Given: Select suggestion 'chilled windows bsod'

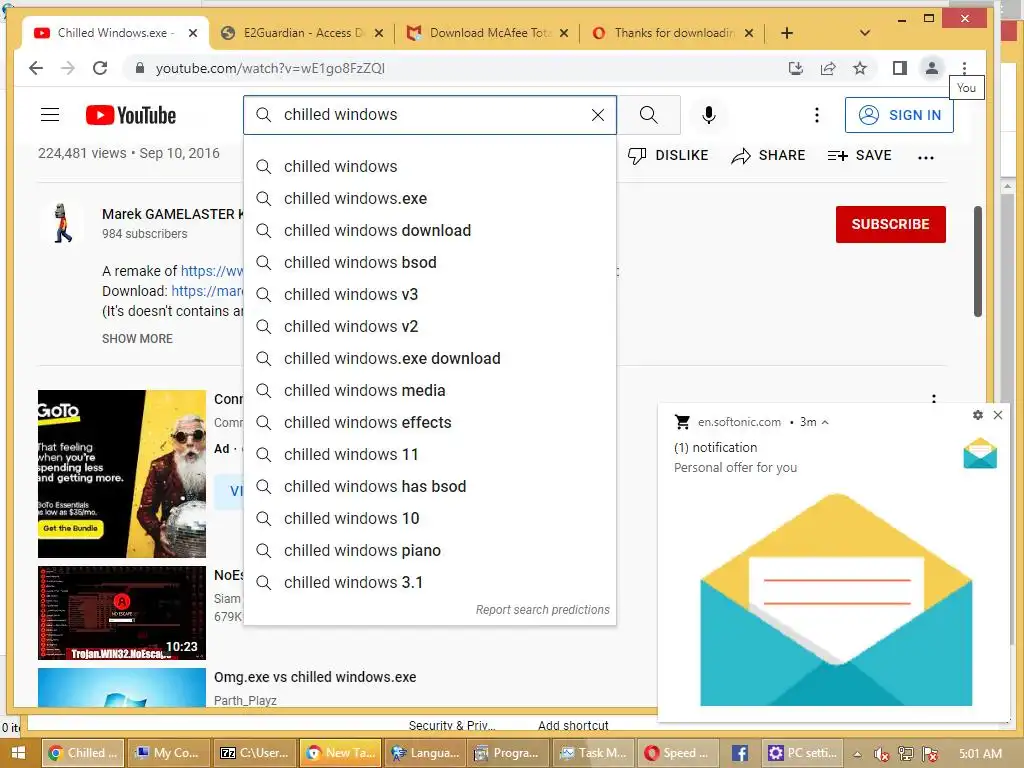Looking at the screenshot, I should pyautogui.click(x=430, y=263).
